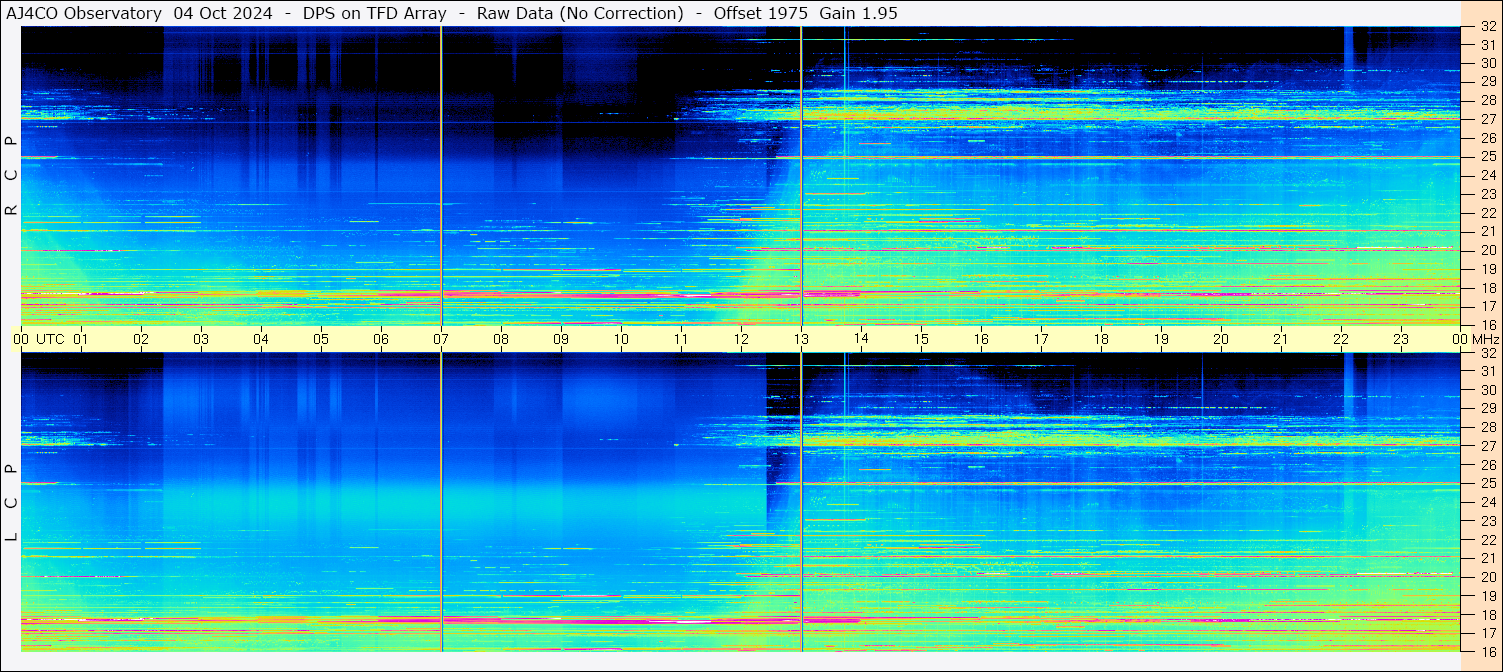The width and height of the screenshot is (1503, 672).
Task: Click the 14 hour tick label
Action: [861, 339]
